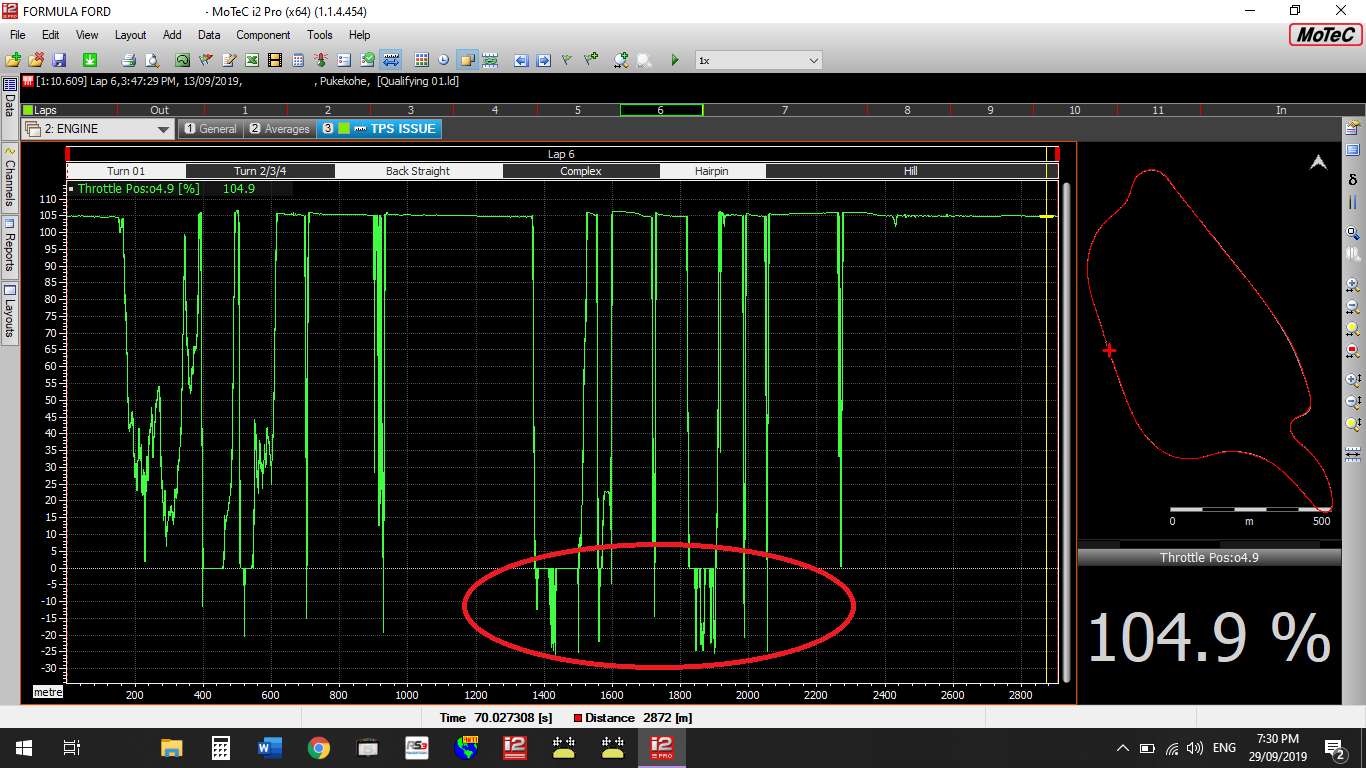Open the Channels side panel tab
Viewport: 1366px width, 768px height.
point(9,176)
